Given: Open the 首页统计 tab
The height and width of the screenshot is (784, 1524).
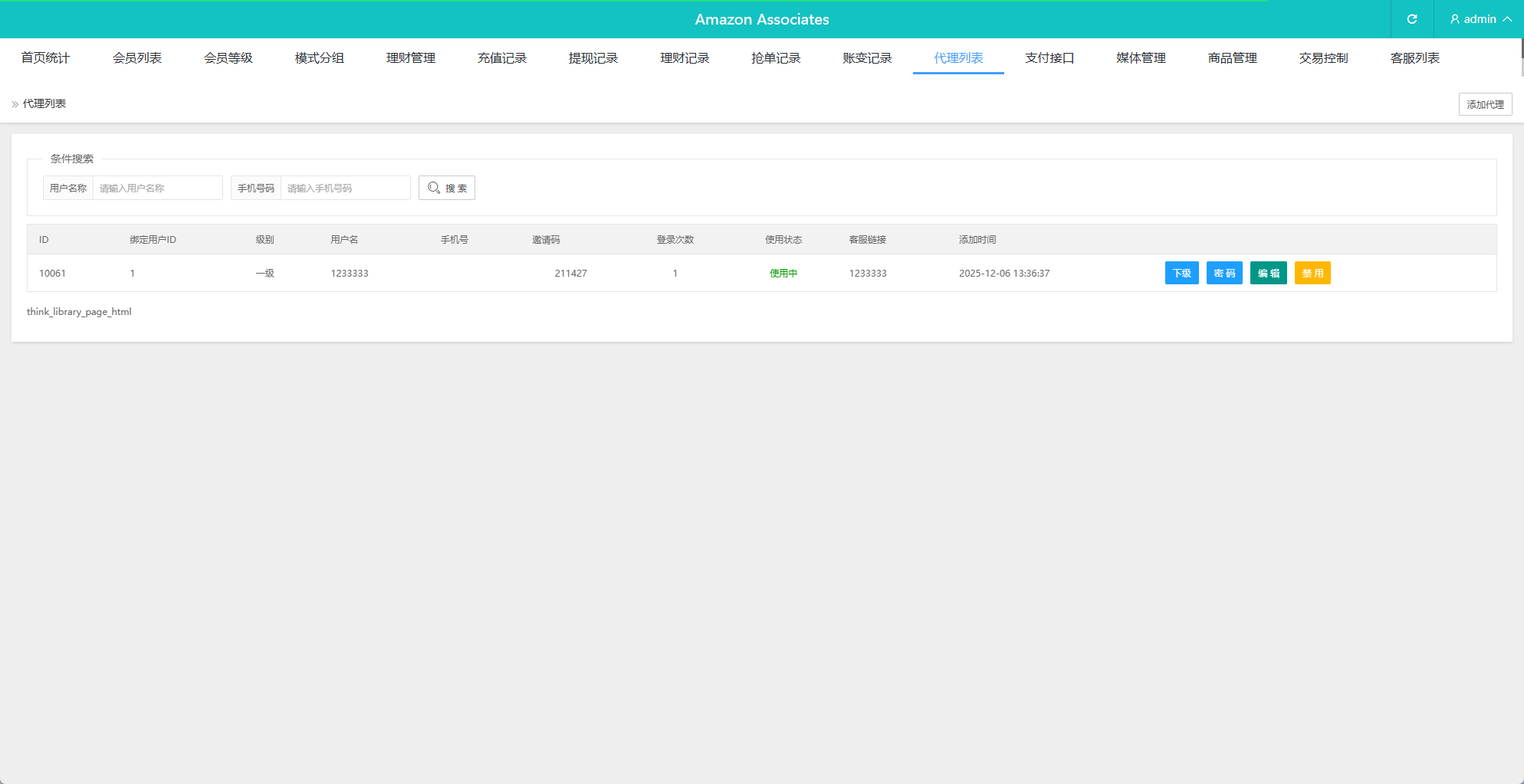Looking at the screenshot, I should (x=45, y=58).
